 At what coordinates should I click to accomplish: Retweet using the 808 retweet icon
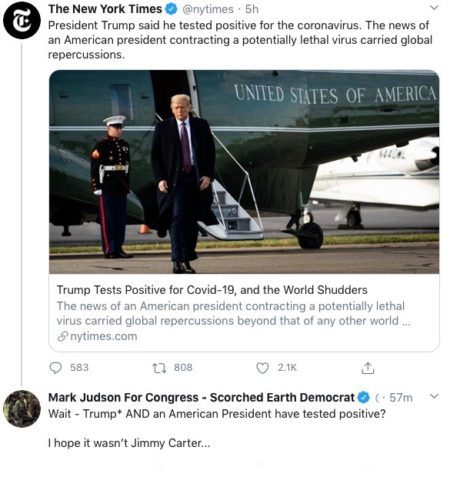(159, 368)
